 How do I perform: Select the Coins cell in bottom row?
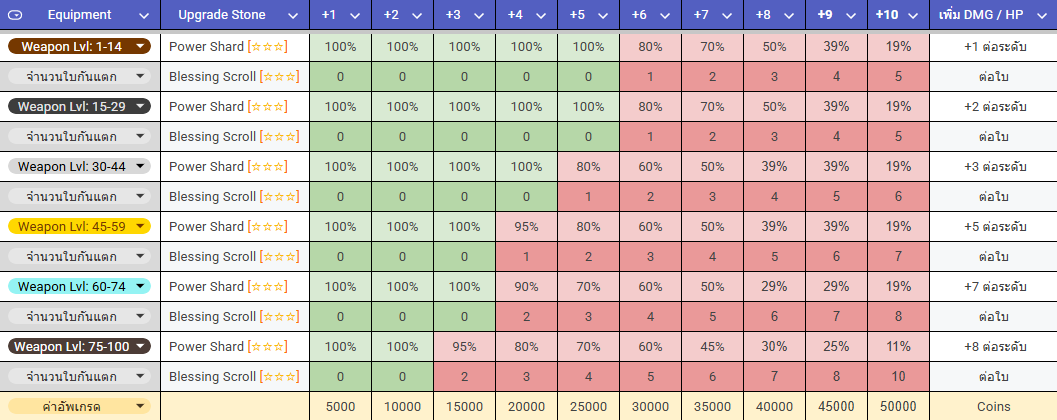tap(993, 407)
